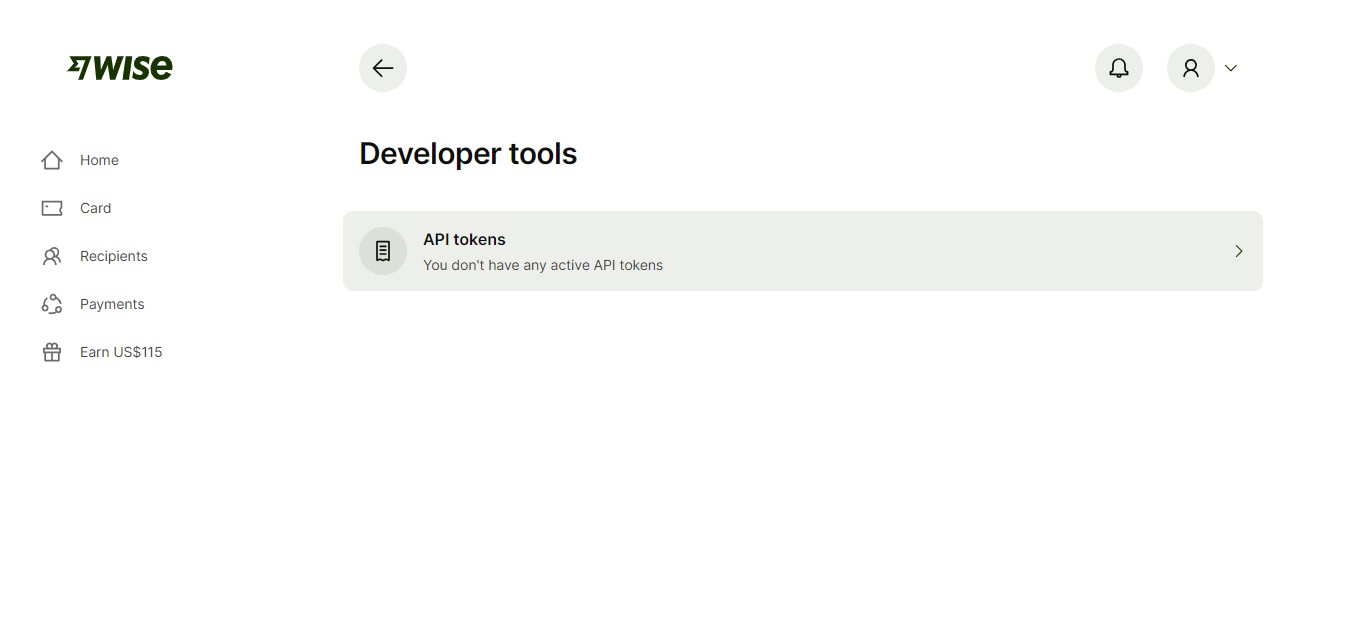Screen dimensions: 1366x641
Task: Click the back arrow button
Action: click(382, 68)
